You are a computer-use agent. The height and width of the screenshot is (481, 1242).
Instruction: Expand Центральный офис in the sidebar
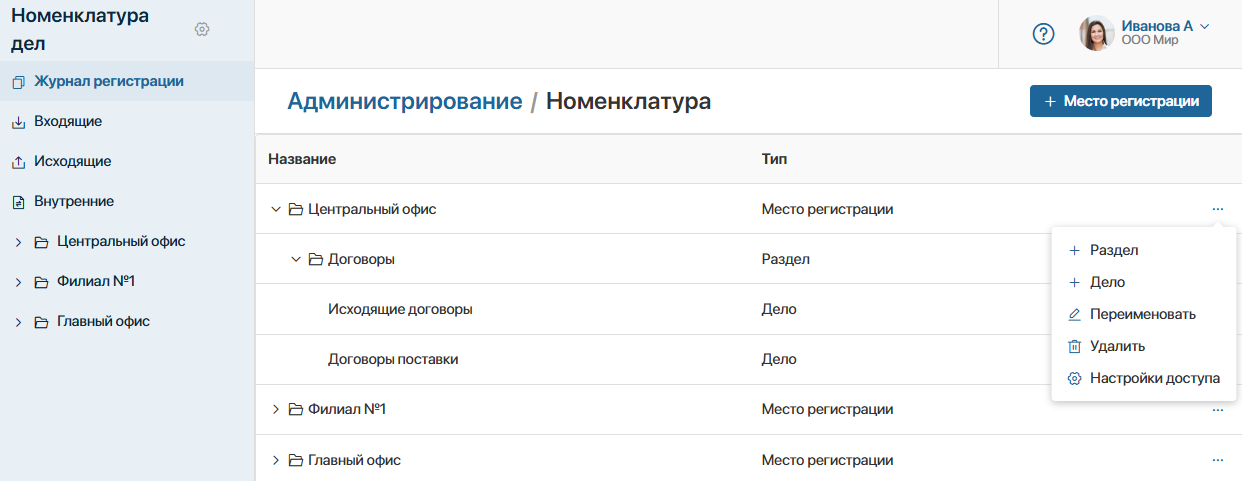[x=18, y=242]
